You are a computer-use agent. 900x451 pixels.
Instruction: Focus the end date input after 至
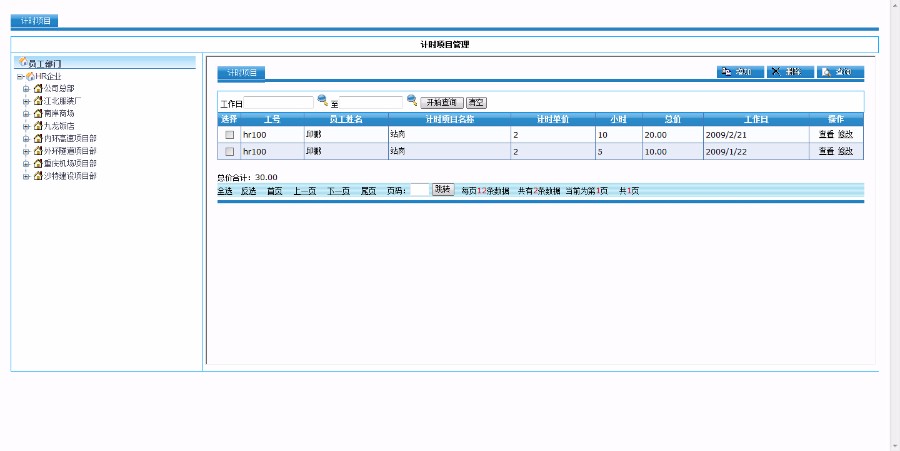(371, 103)
